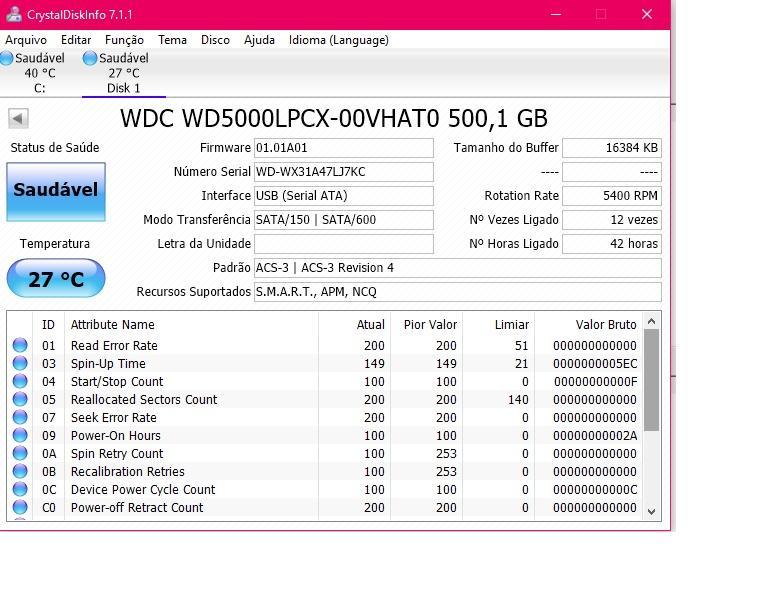Click the disk model title WDC WD5000LPCX-00VHAT0

(x=280, y=118)
